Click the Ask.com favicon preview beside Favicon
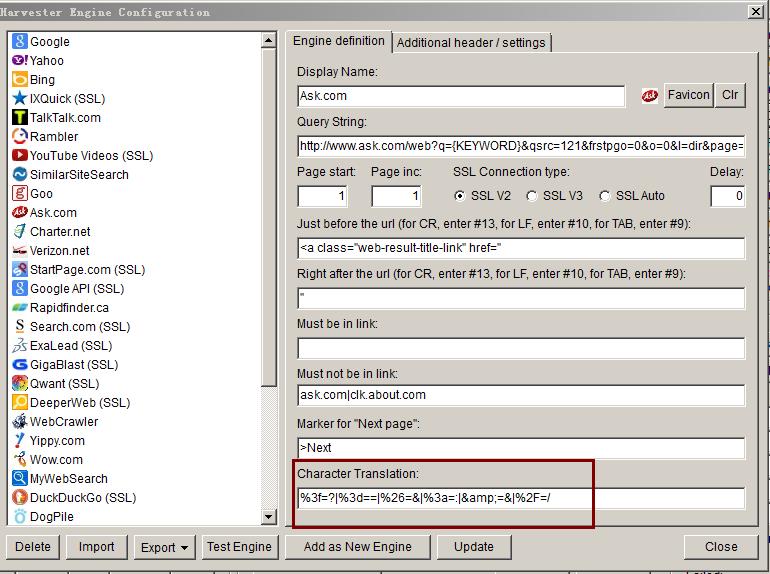This screenshot has width=770, height=574. (x=649, y=96)
